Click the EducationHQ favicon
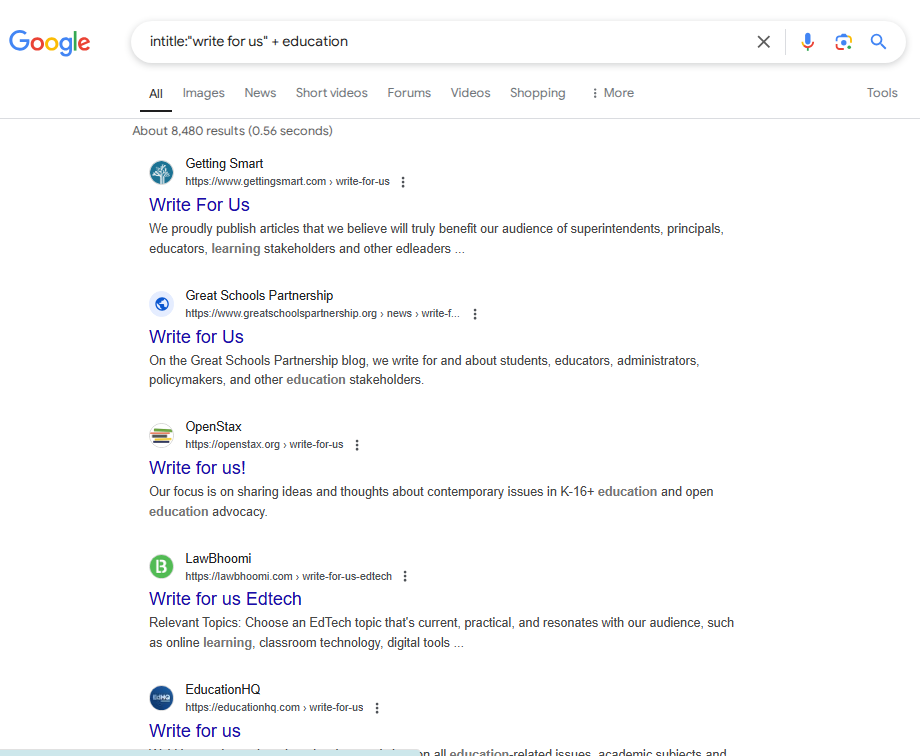Screen dimensions: 920x756 (161, 698)
